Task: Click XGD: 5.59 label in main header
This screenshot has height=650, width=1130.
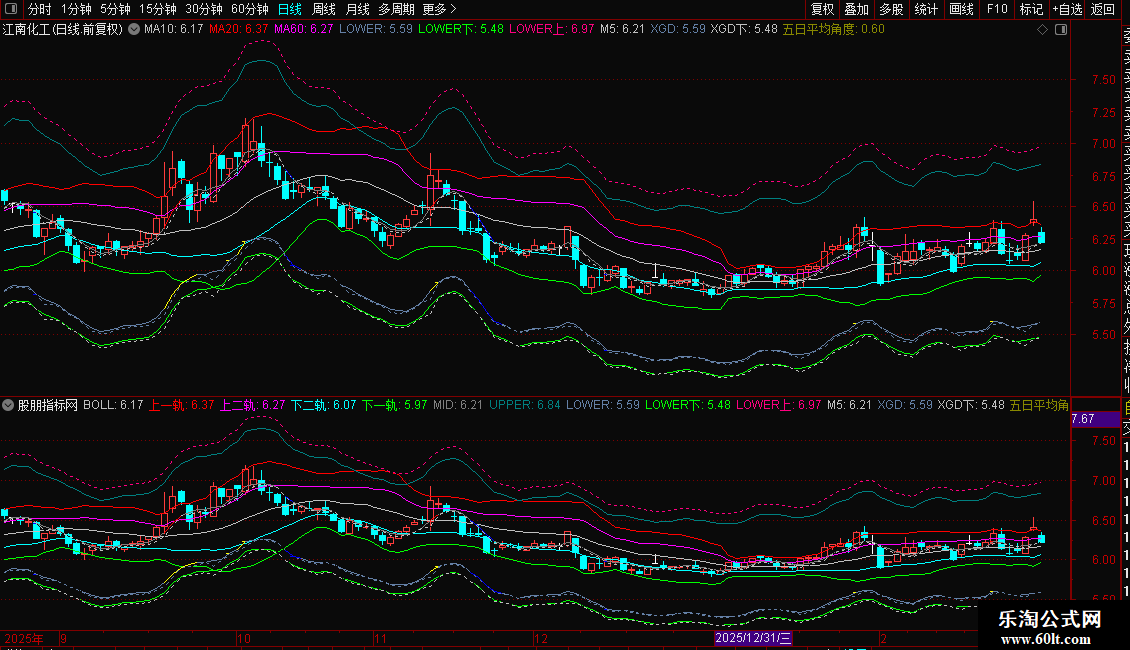Action: tap(677, 30)
